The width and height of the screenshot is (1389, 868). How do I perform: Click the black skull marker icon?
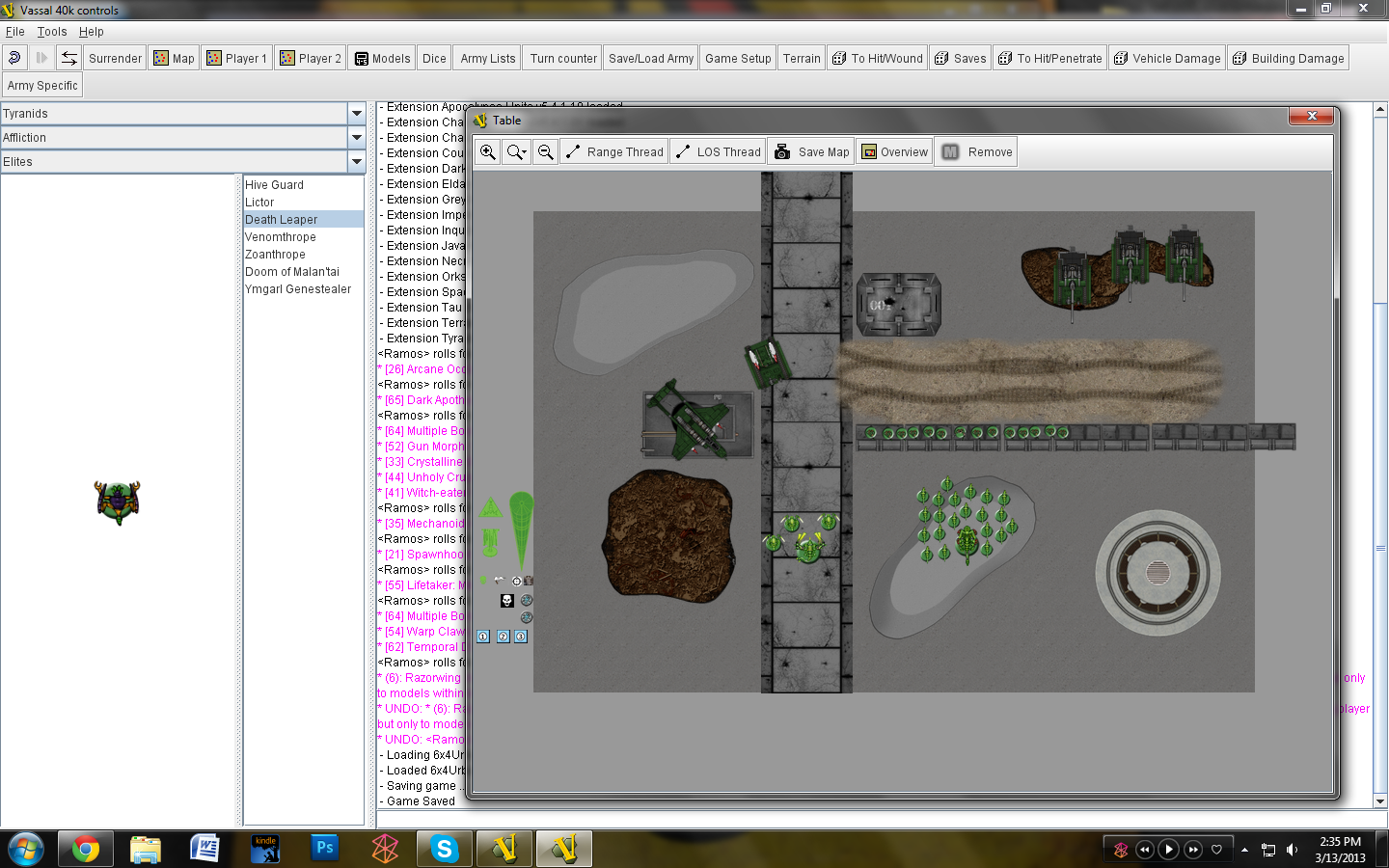tap(507, 600)
